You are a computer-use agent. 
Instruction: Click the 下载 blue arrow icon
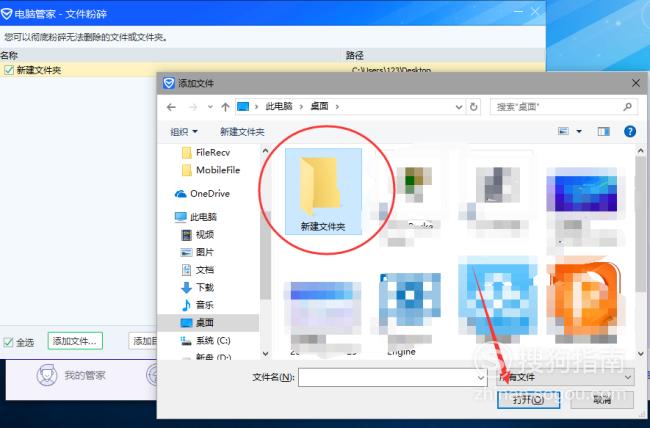[187, 287]
